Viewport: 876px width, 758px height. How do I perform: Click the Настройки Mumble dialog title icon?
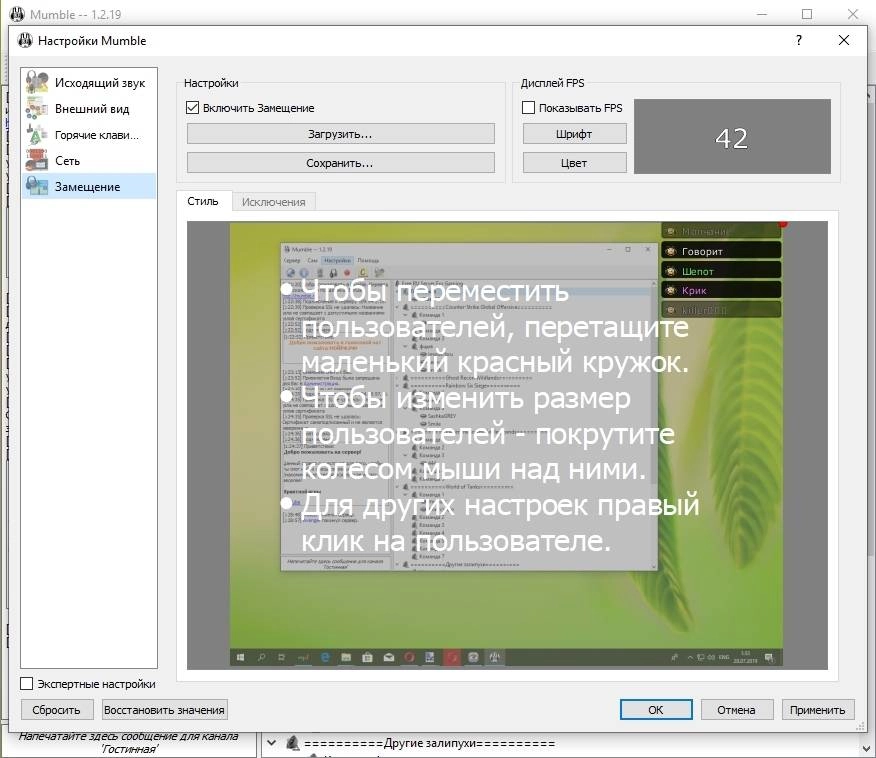point(25,40)
